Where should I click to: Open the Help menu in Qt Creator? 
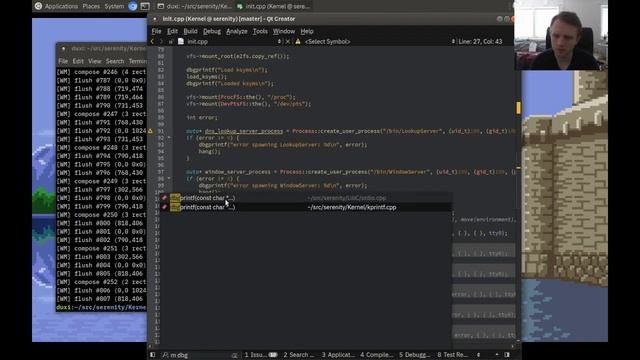coord(307,31)
